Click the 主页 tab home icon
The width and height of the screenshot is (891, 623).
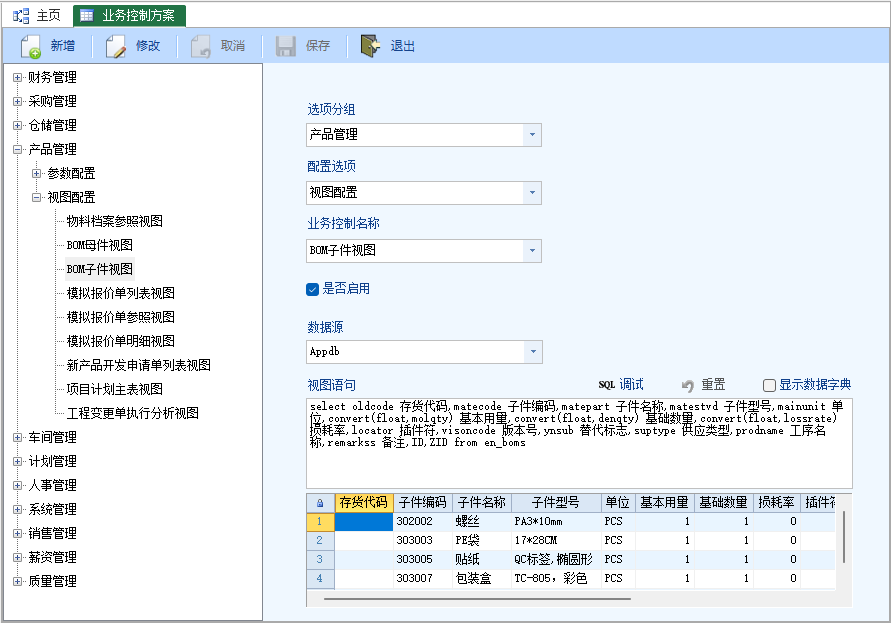pyautogui.click(x=21, y=16)
